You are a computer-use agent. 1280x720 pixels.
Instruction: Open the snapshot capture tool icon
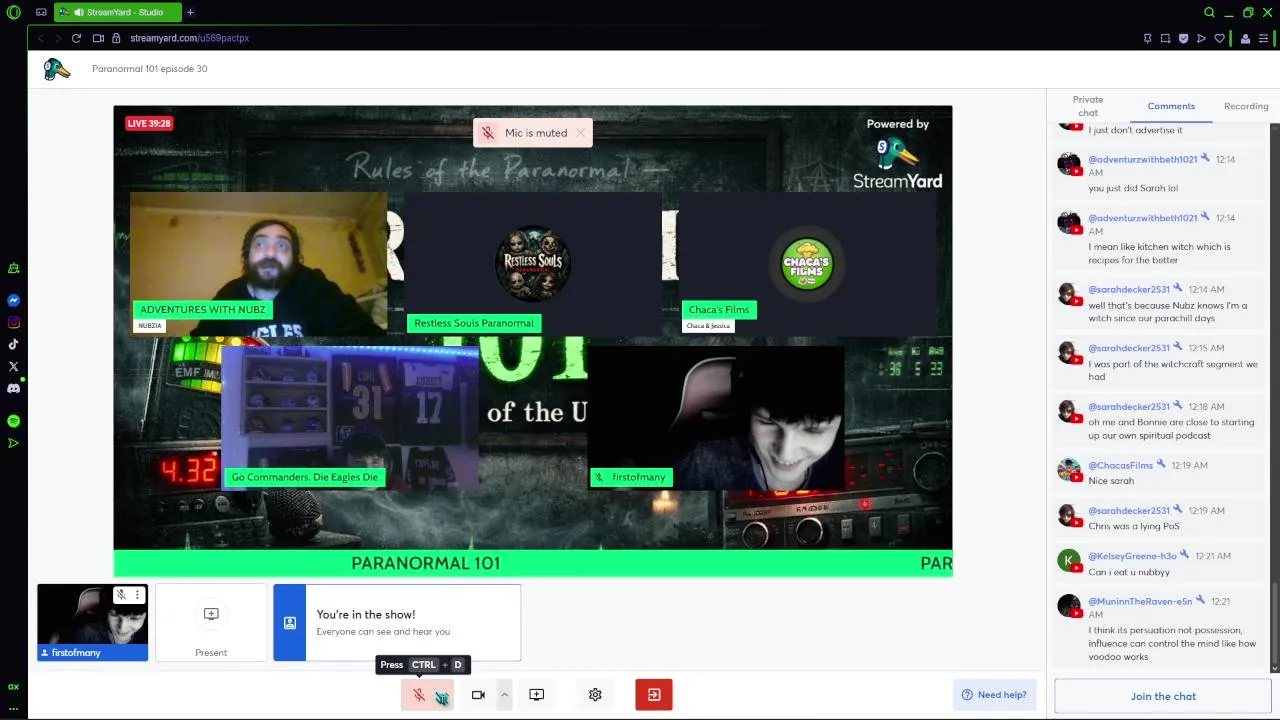point(1165,38)
